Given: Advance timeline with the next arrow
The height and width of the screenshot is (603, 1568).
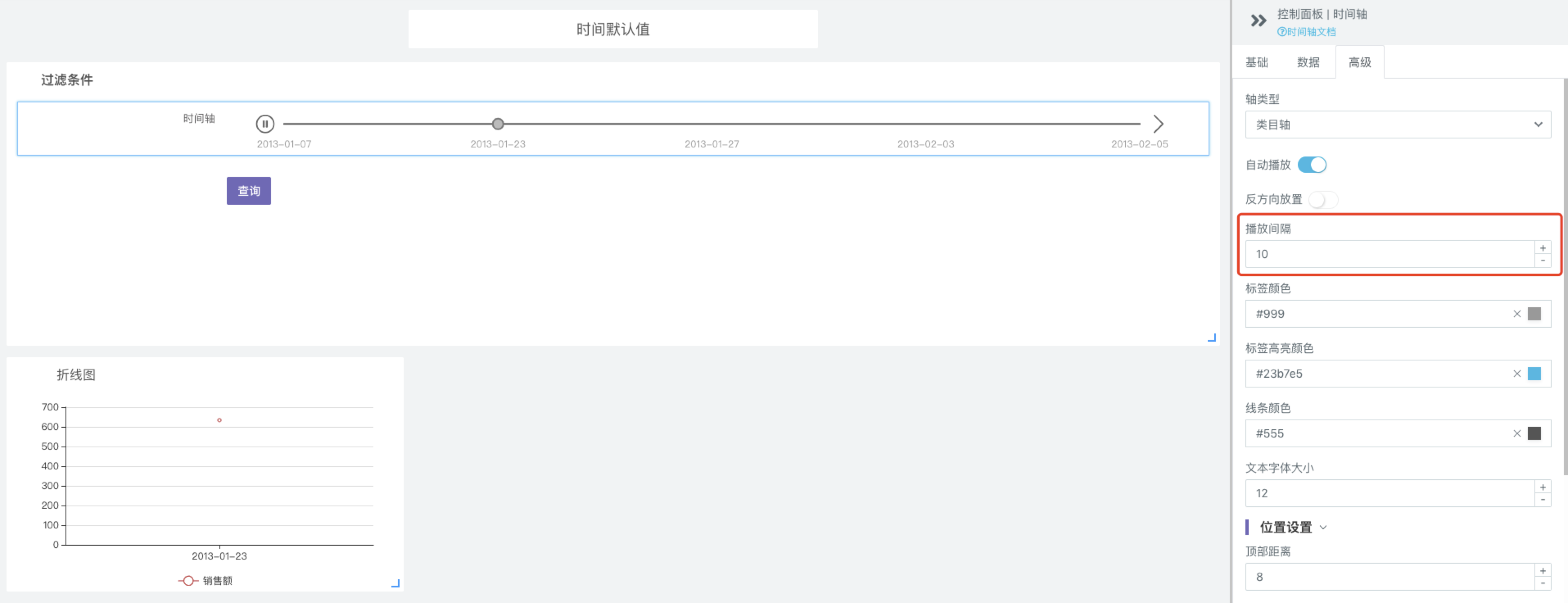Looking at the screenshot, I should [x=1158, y=124].
